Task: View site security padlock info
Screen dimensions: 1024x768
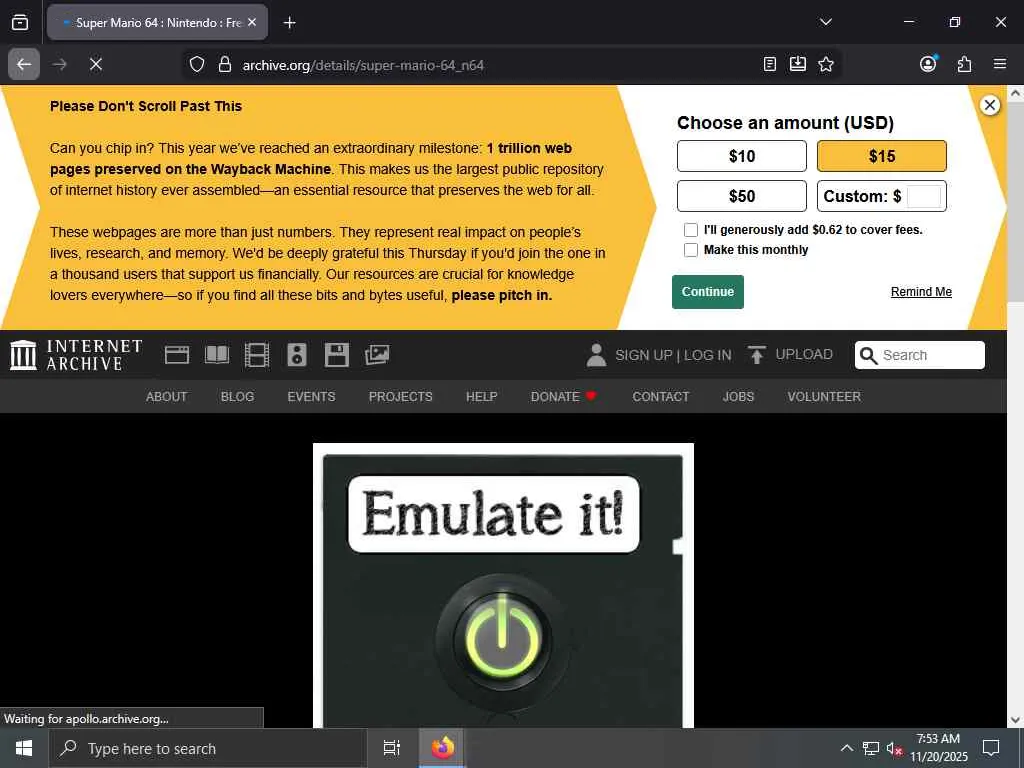Action: click(225, 64)
